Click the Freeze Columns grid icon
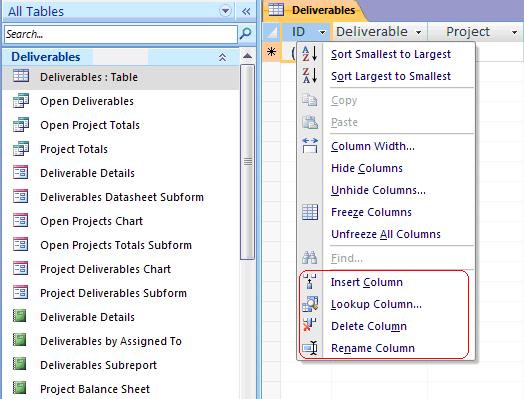The height and width of the screenshot is (399, 524). click(x=310, y=212)
